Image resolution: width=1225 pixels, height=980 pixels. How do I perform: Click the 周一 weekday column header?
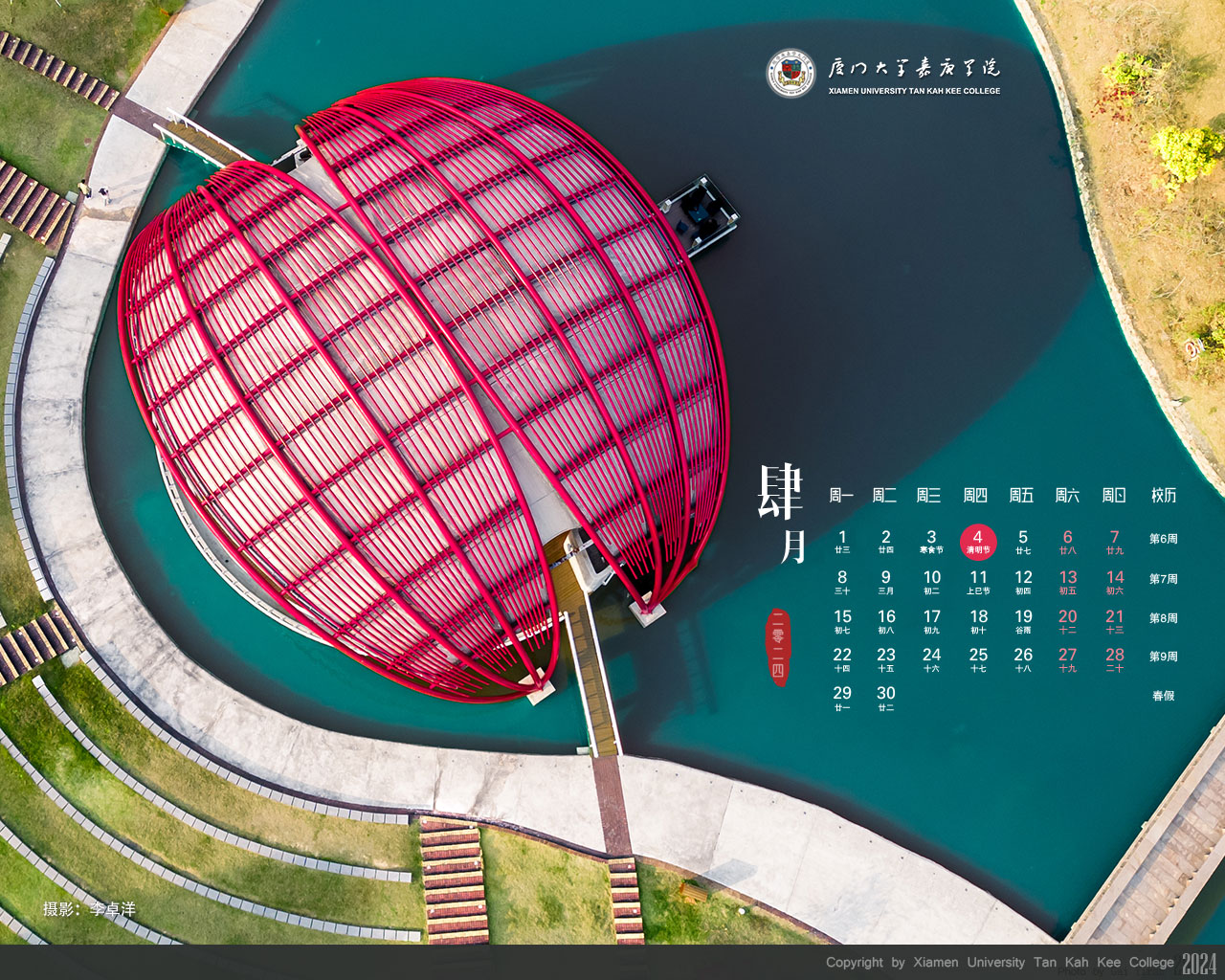841,495
